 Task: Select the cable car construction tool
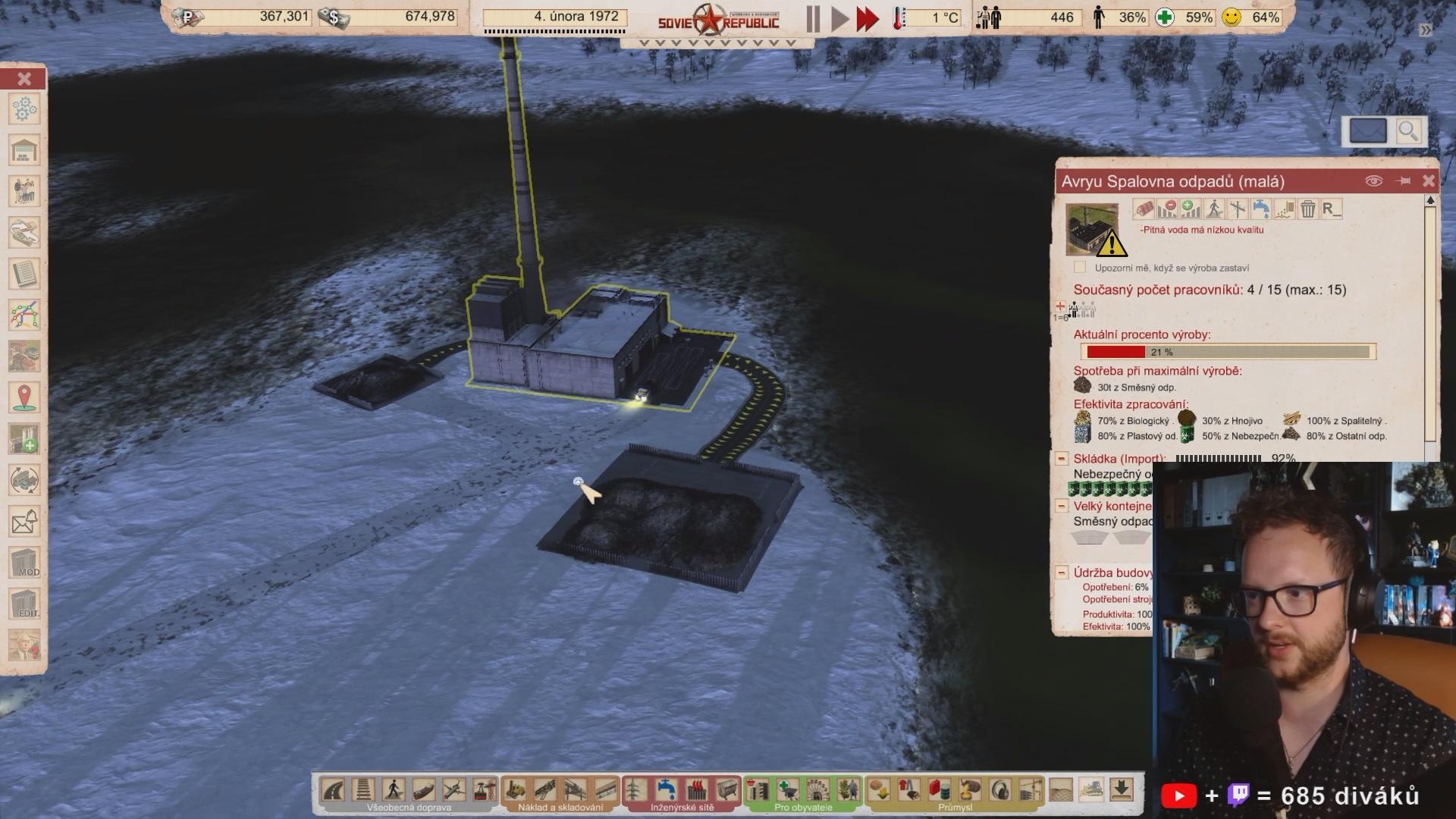coord(485,790)
